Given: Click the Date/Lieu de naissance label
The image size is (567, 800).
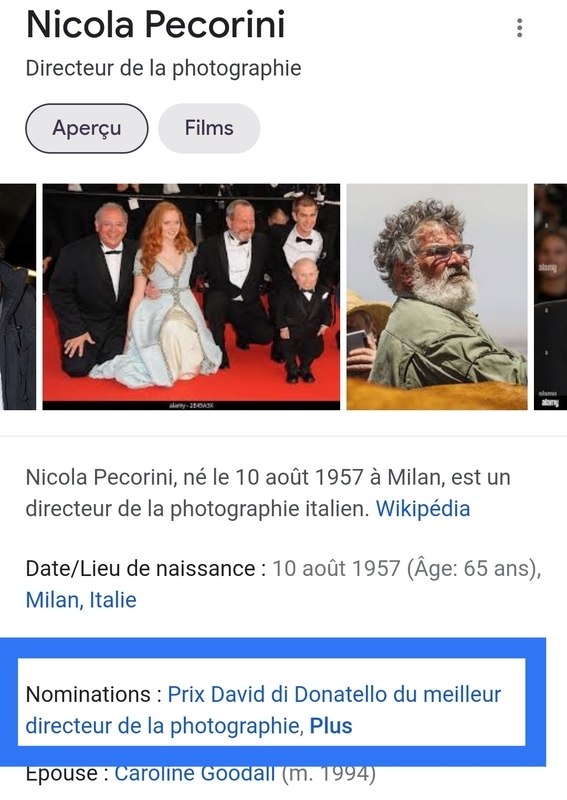Looking at the screenshot, I should (145, 568).
